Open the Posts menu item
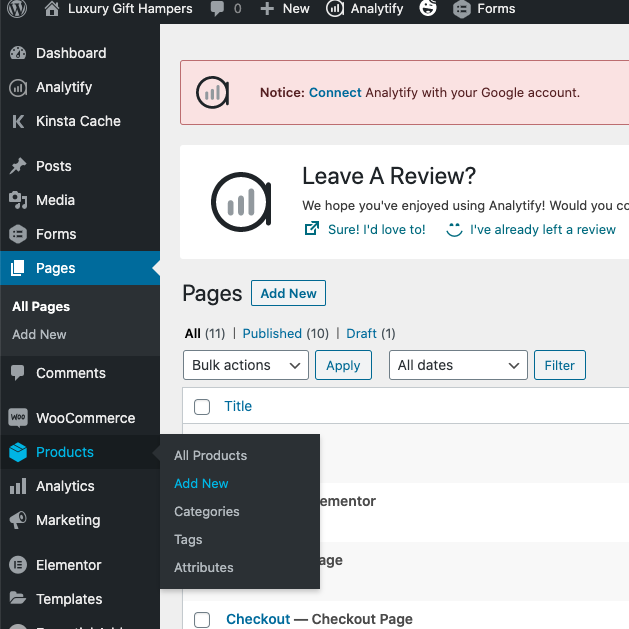The width and height of the screenshot is (629, 629). [54, 166]
